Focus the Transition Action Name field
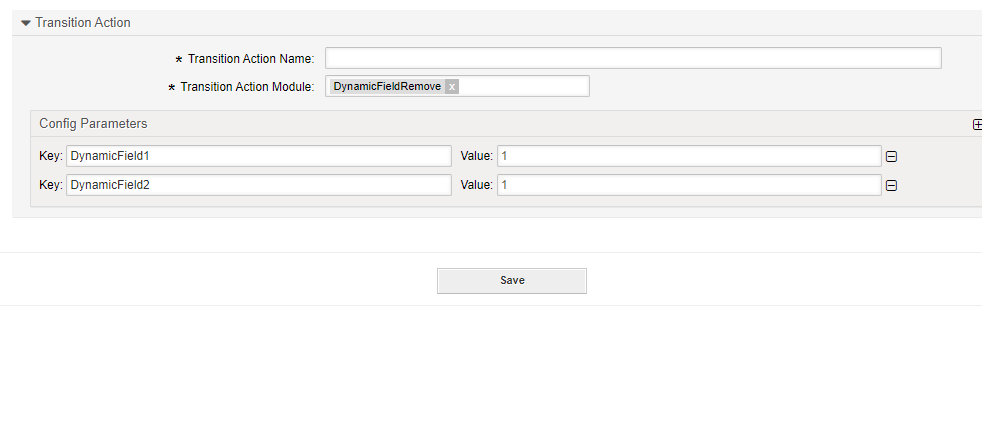Viewport: 982px width, 422px height. pos(632,58)
